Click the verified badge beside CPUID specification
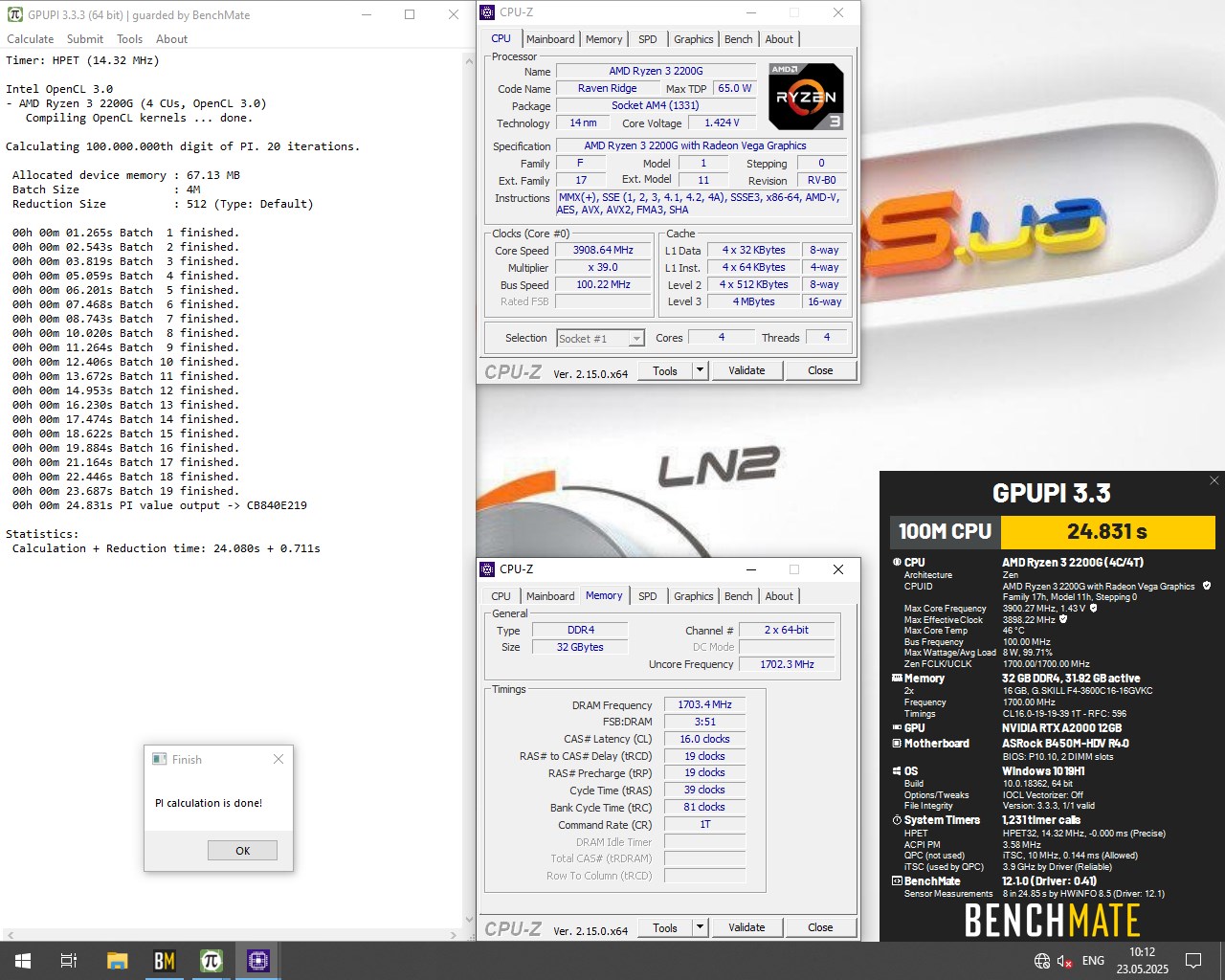Viewport: 1225px width, 980px height. 1207,586
